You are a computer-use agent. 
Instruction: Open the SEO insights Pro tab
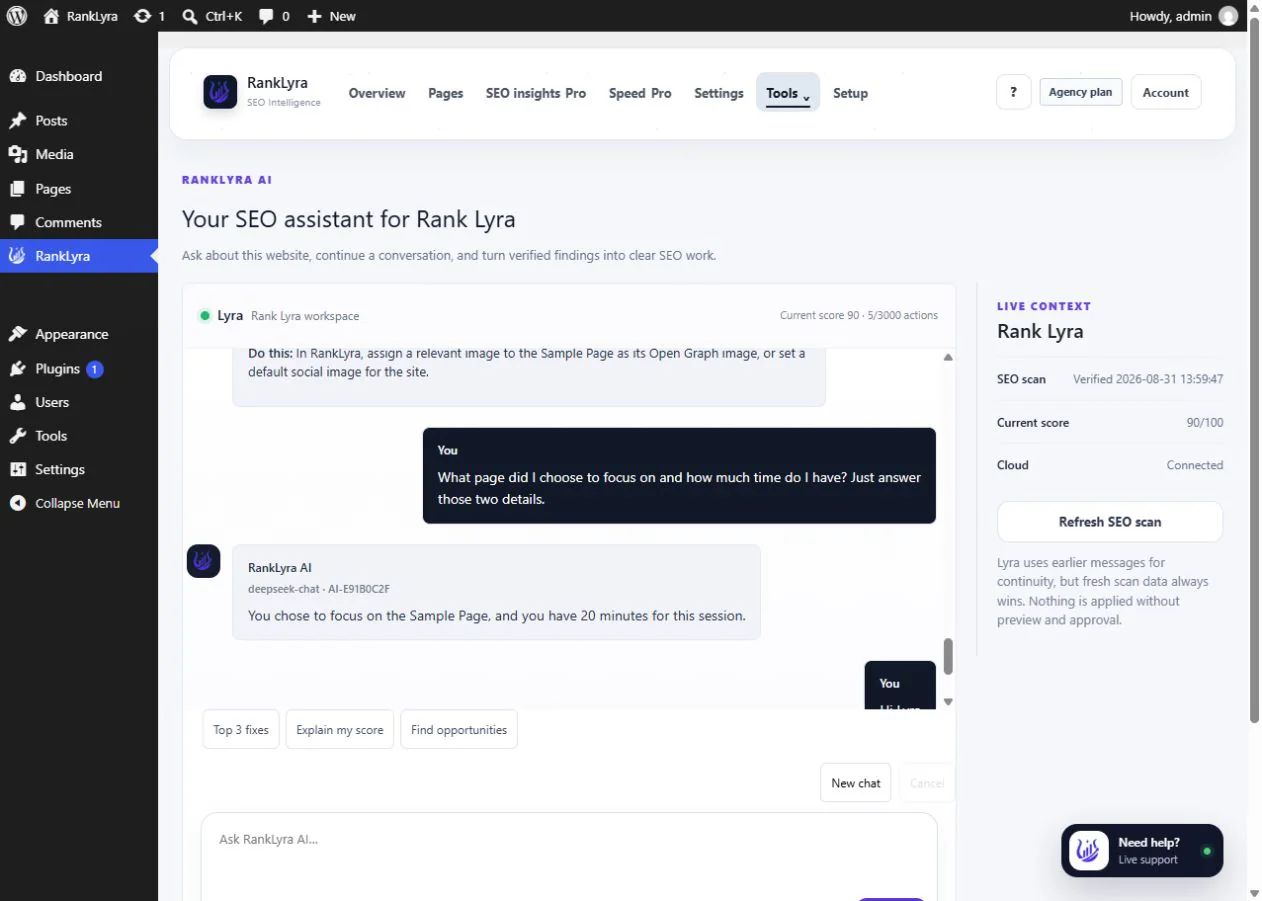(x=536, y=93)
